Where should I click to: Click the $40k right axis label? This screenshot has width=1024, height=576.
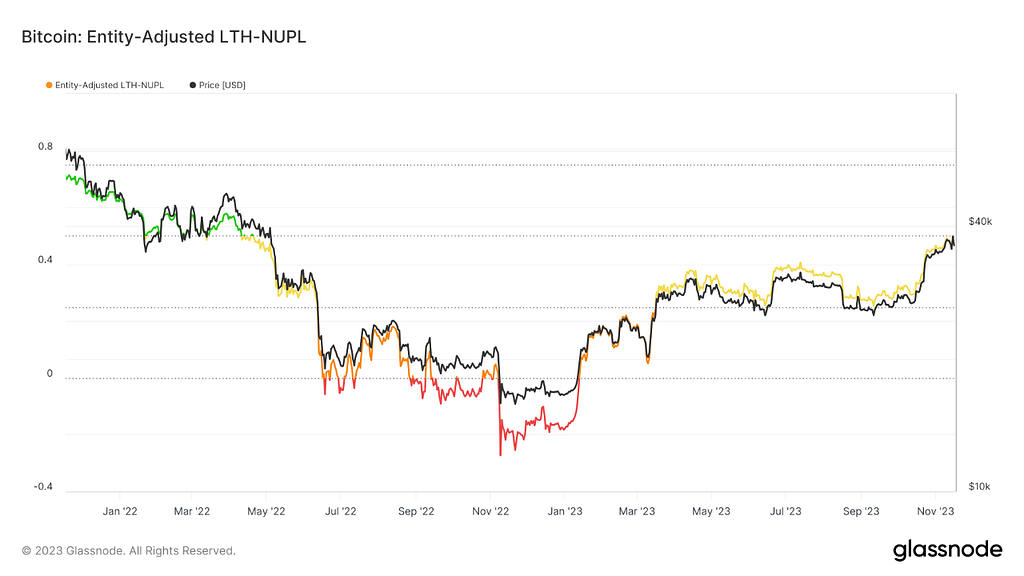980,221
